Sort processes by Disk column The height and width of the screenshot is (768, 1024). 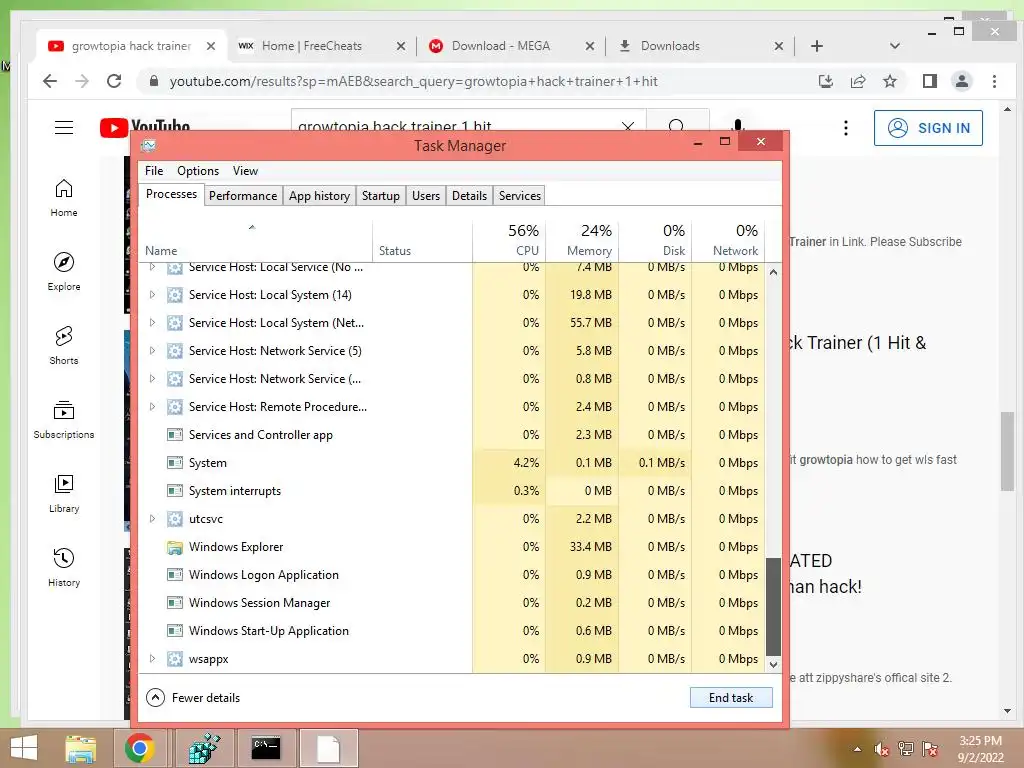[655, 240]
